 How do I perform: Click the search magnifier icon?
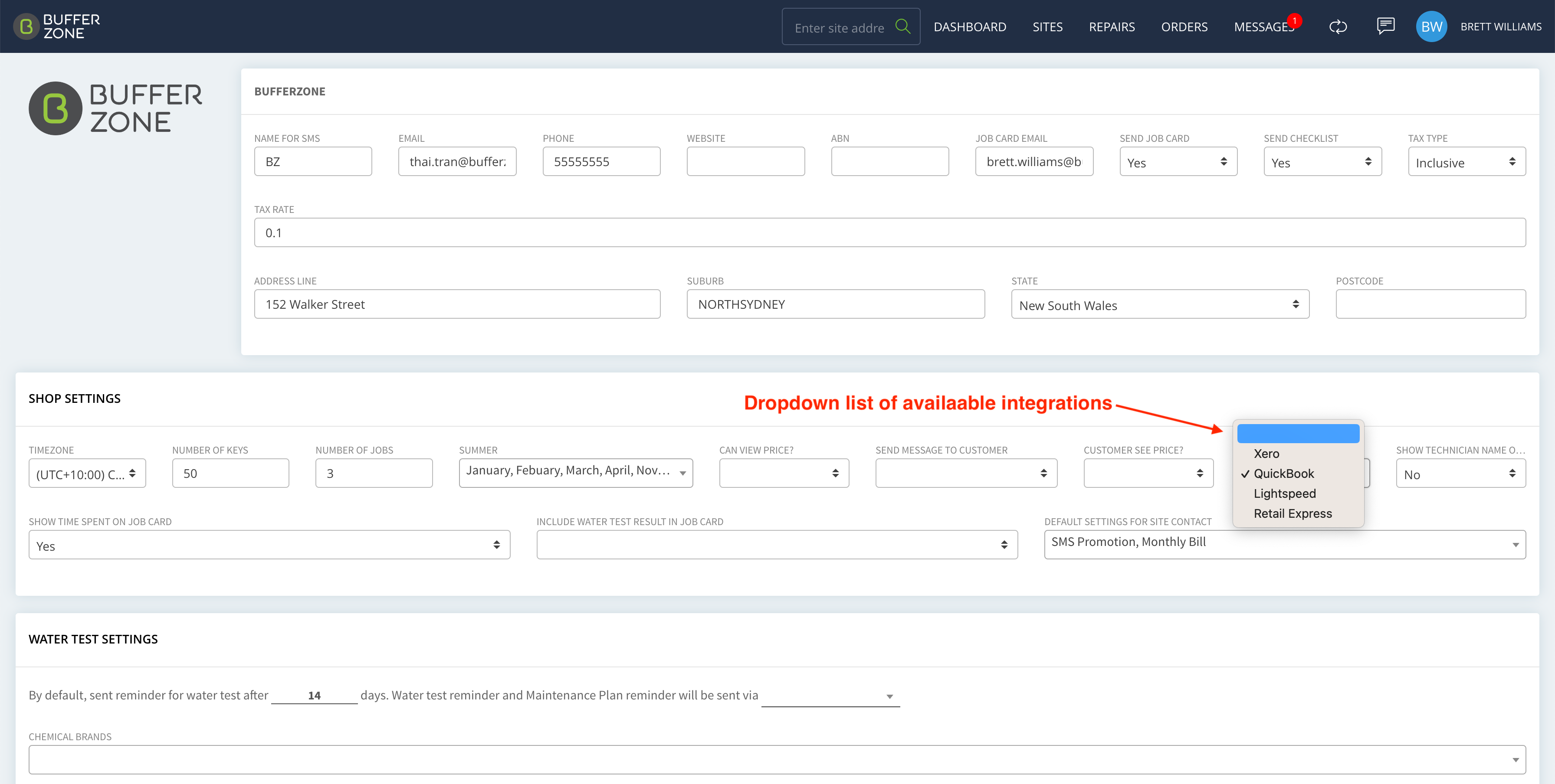(902, 26)
